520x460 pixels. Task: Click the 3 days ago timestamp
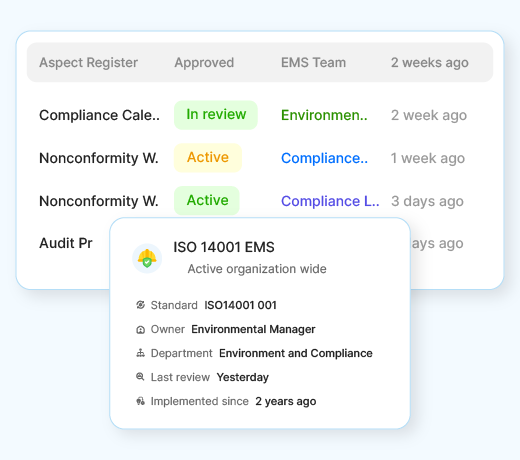click(x=427, y=201)
